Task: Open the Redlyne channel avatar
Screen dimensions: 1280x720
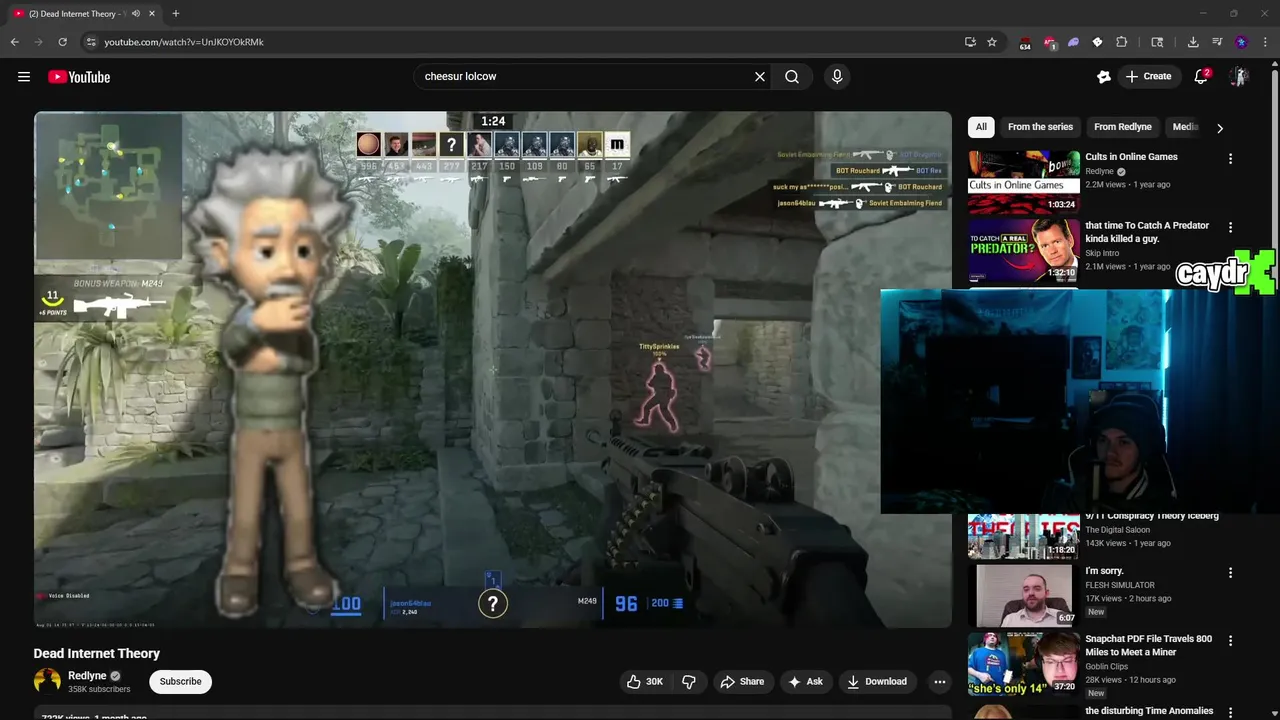Action: point(47,682)
